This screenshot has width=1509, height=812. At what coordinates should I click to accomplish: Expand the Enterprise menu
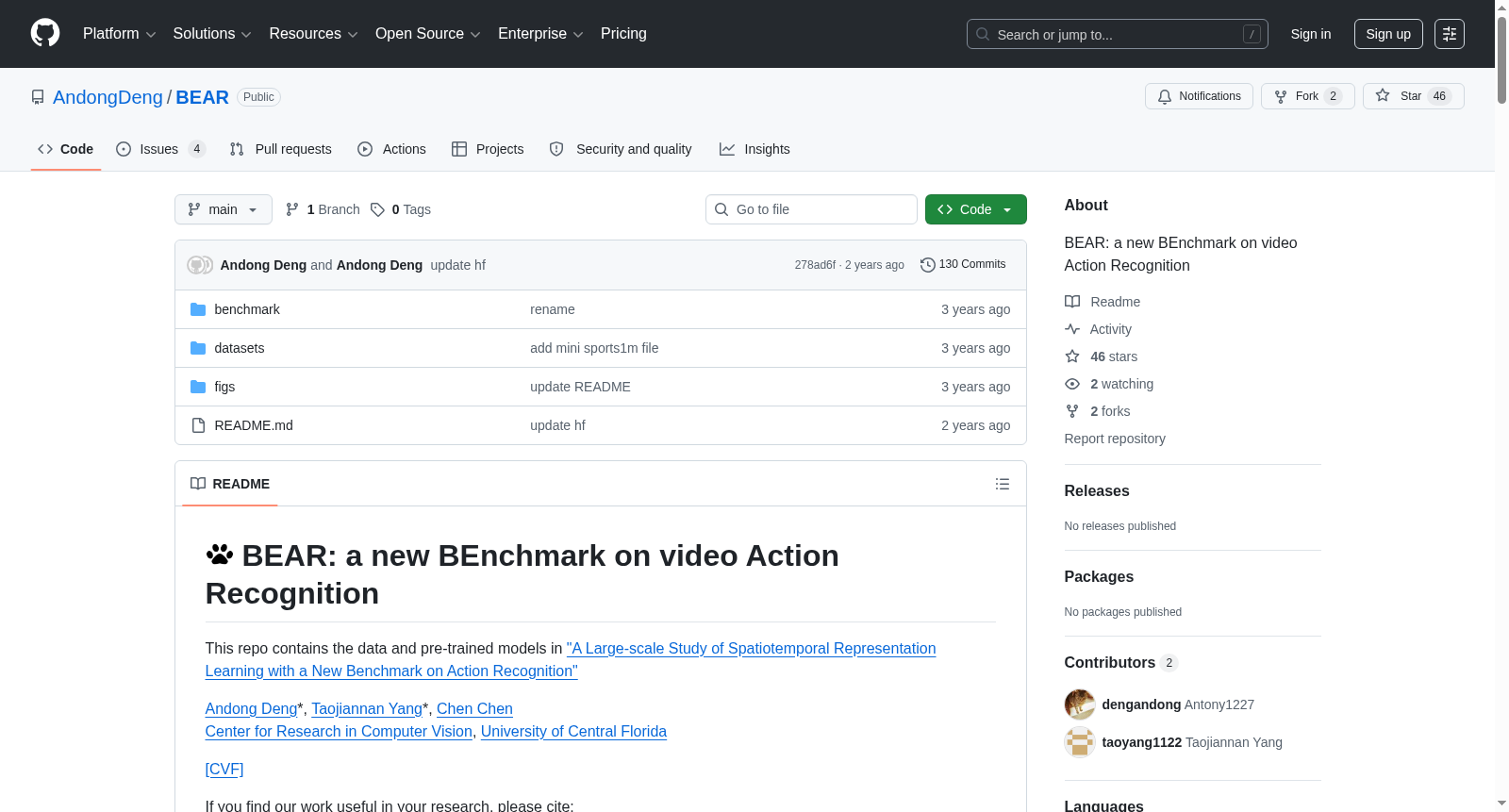(x=540, y=34)
